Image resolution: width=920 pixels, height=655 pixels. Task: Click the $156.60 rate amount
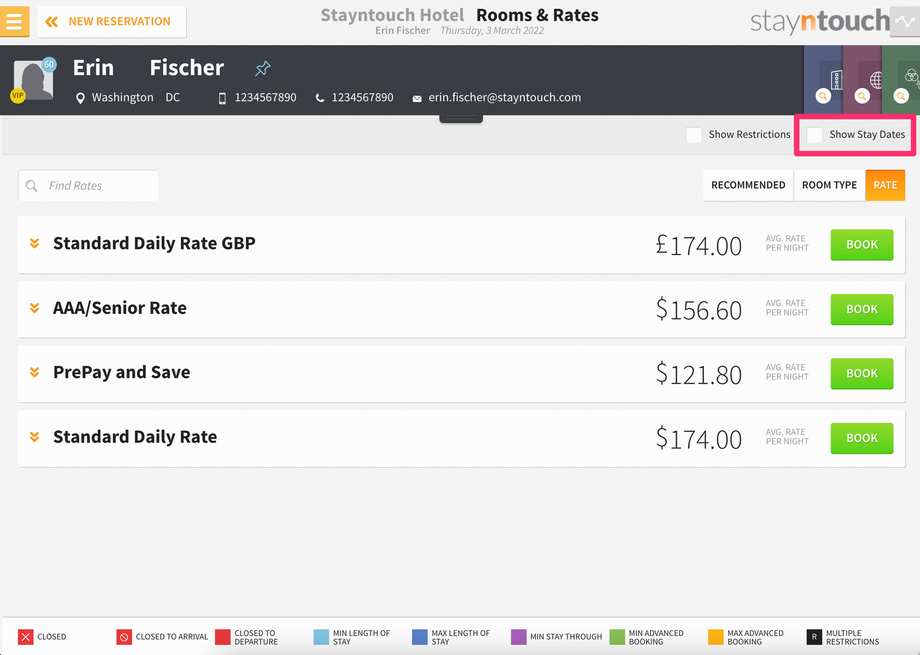pyautogui.click(x=699, y=310)
